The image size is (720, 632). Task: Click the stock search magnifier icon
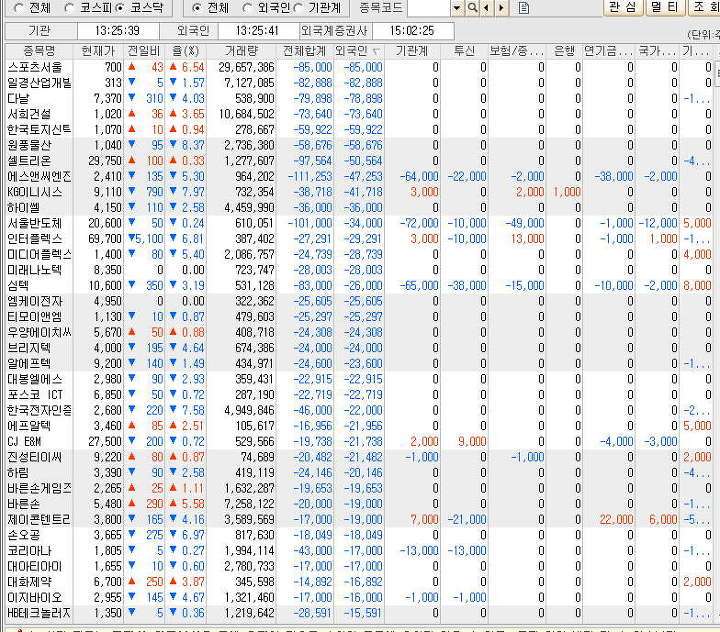tap(472, 8)
